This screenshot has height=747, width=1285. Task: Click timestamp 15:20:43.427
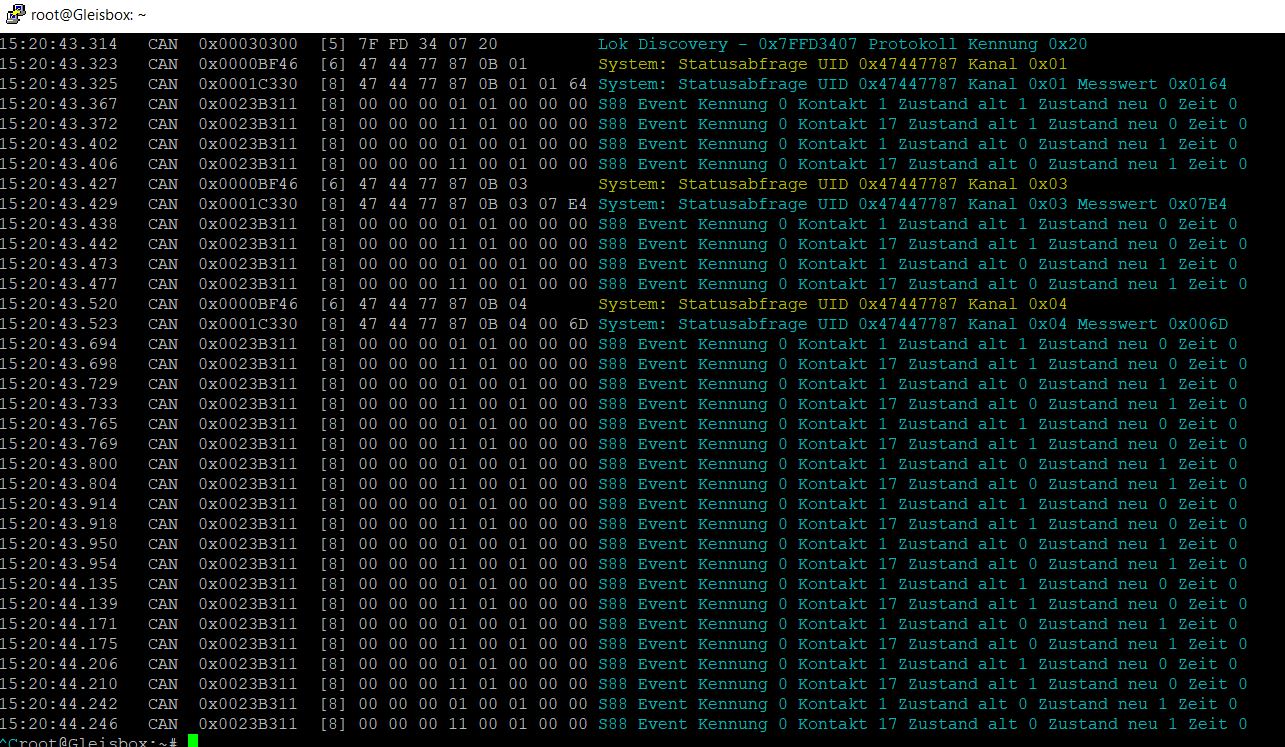click(59, 184)
